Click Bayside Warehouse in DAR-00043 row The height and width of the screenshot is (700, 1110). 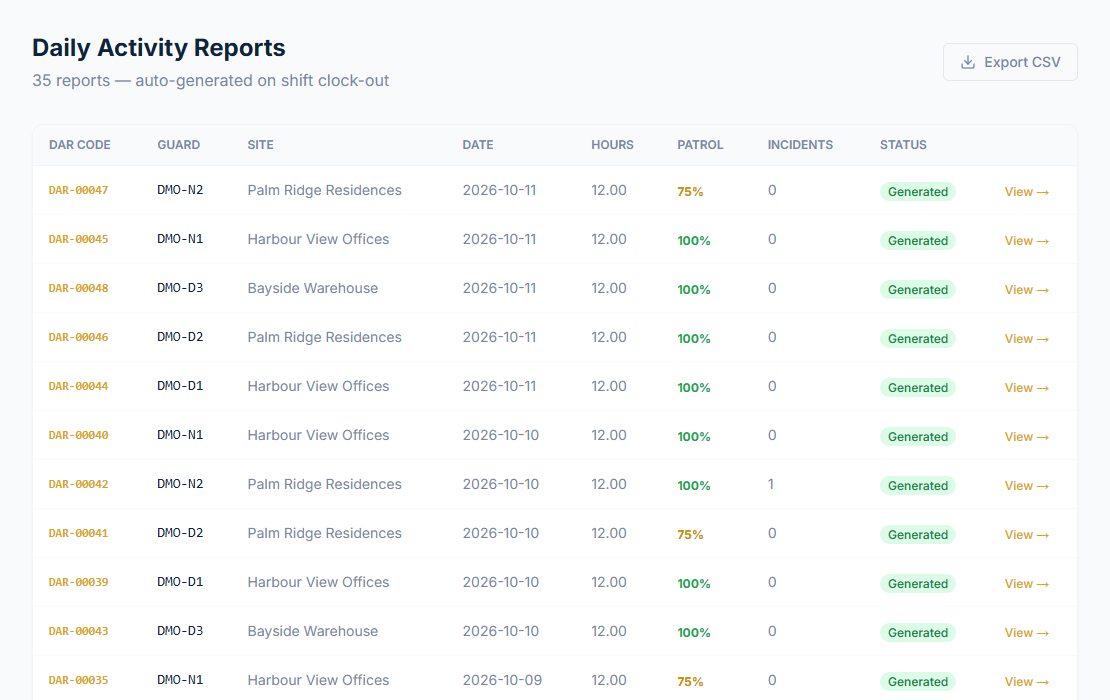coord(312,631)
